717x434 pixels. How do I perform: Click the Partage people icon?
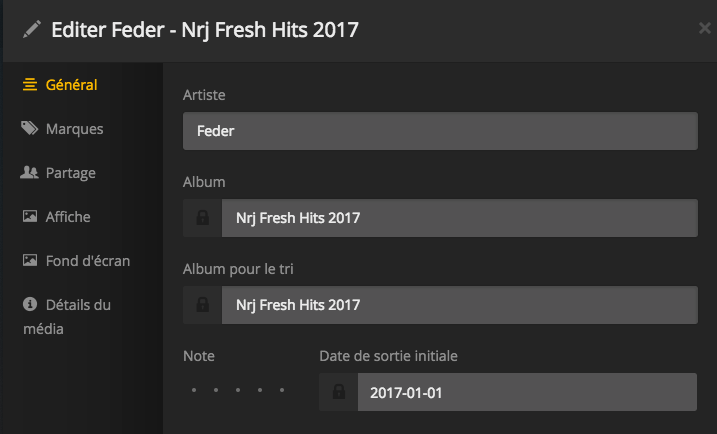[x=30, y=173]
